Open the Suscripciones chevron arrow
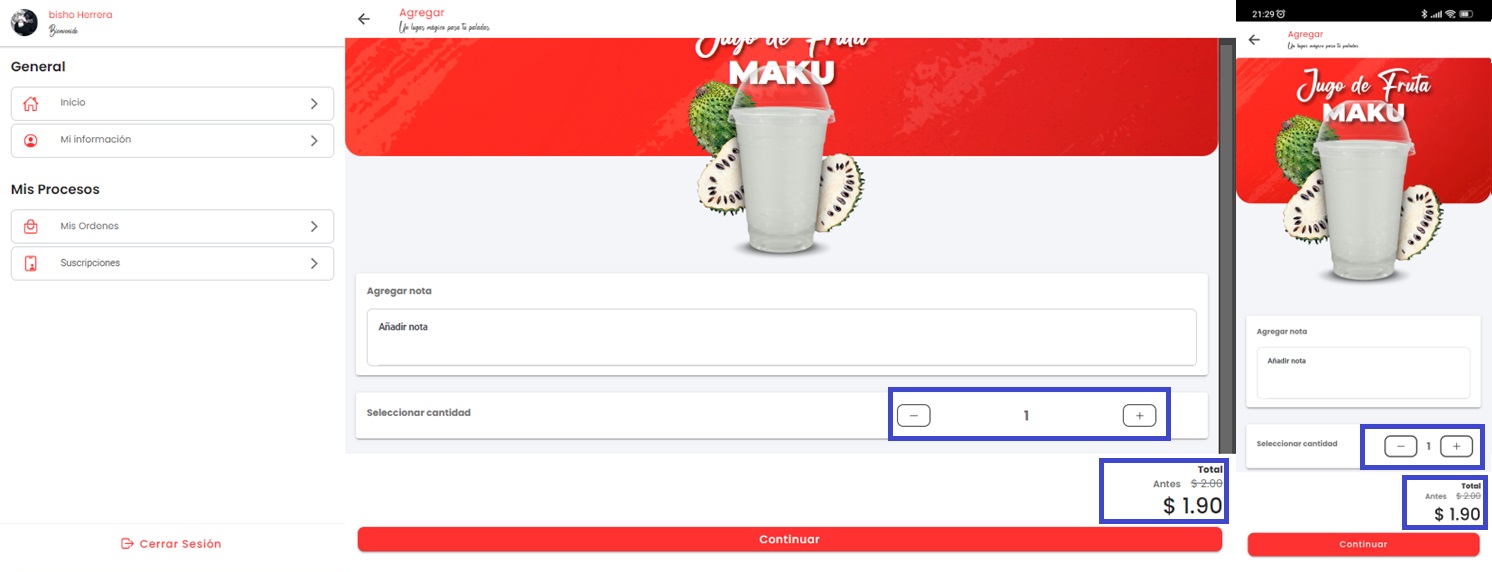Image resolution: width=1492 pixels, height=572 pixels. point(314,263)
